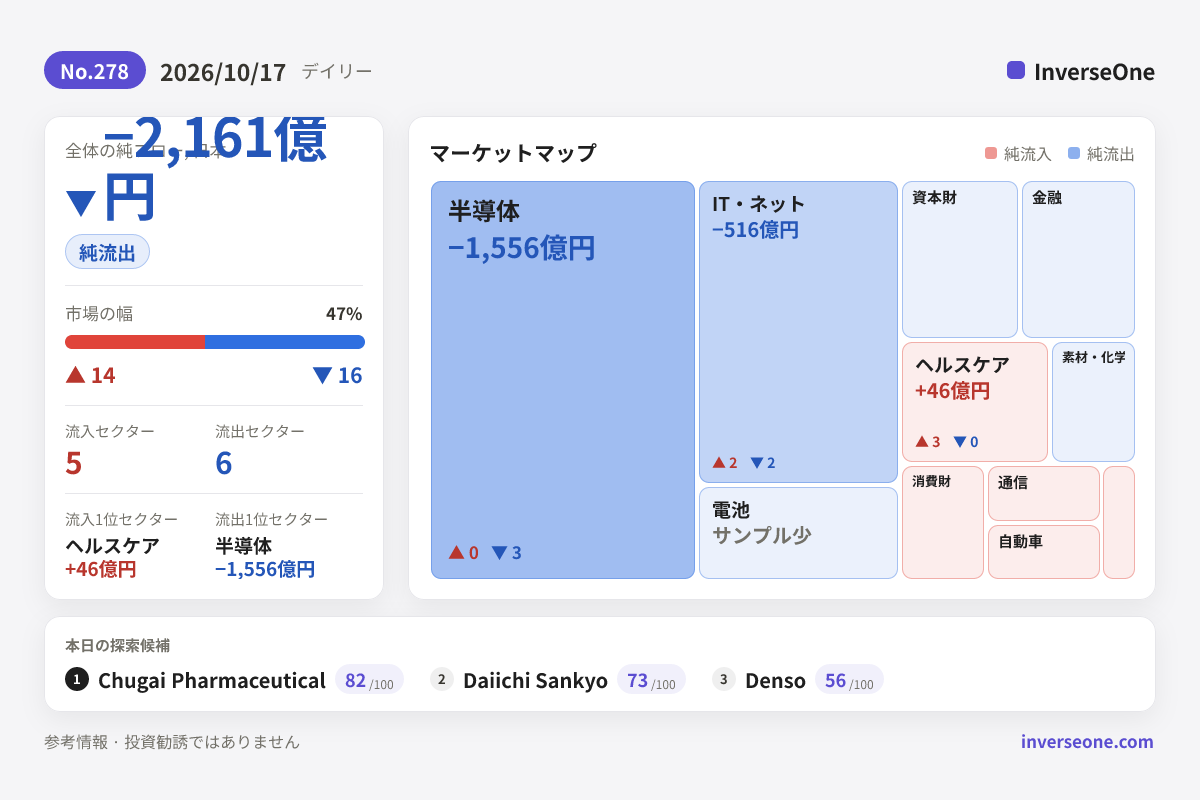Select the ヘルスケア sector tile

pyautogui.click(x=975, y=402)
